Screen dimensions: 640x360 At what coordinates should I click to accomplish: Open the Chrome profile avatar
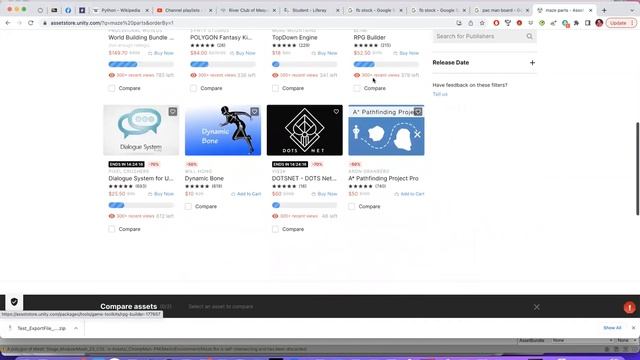599,23
